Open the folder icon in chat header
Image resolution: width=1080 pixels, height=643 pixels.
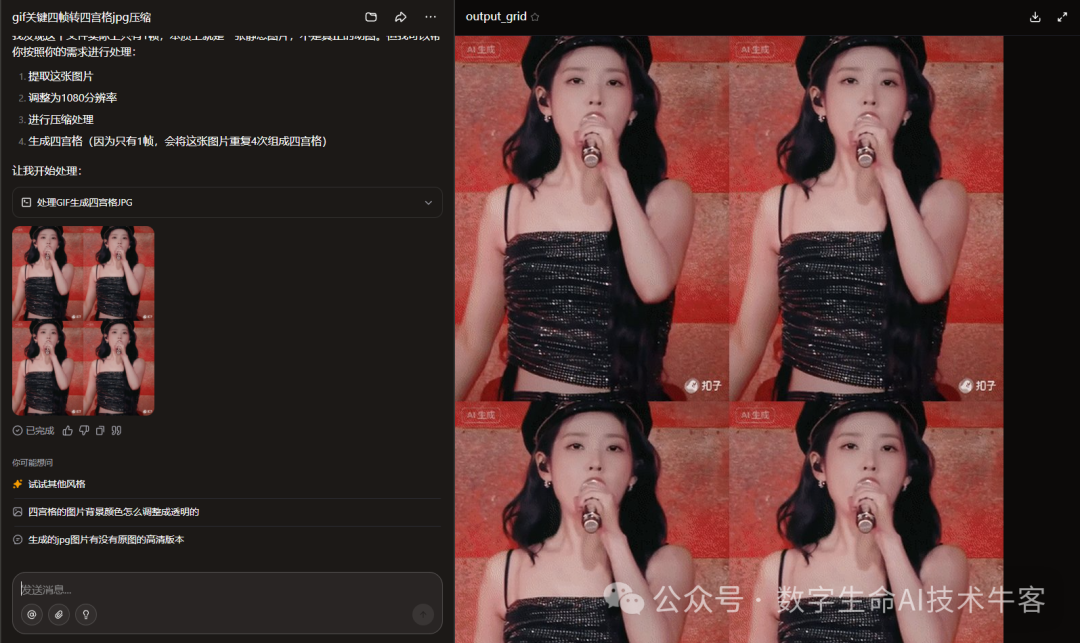(x=371, y=17)
